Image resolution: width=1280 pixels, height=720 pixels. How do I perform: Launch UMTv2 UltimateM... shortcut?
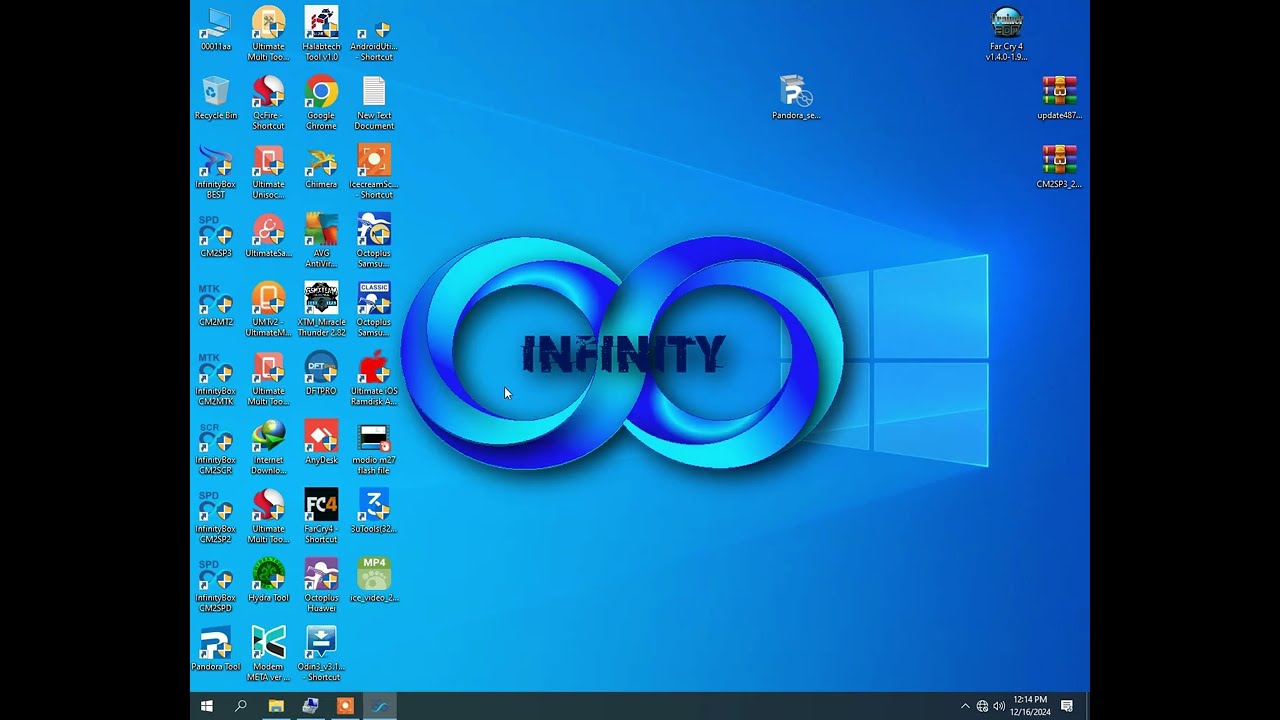[268, 309]
